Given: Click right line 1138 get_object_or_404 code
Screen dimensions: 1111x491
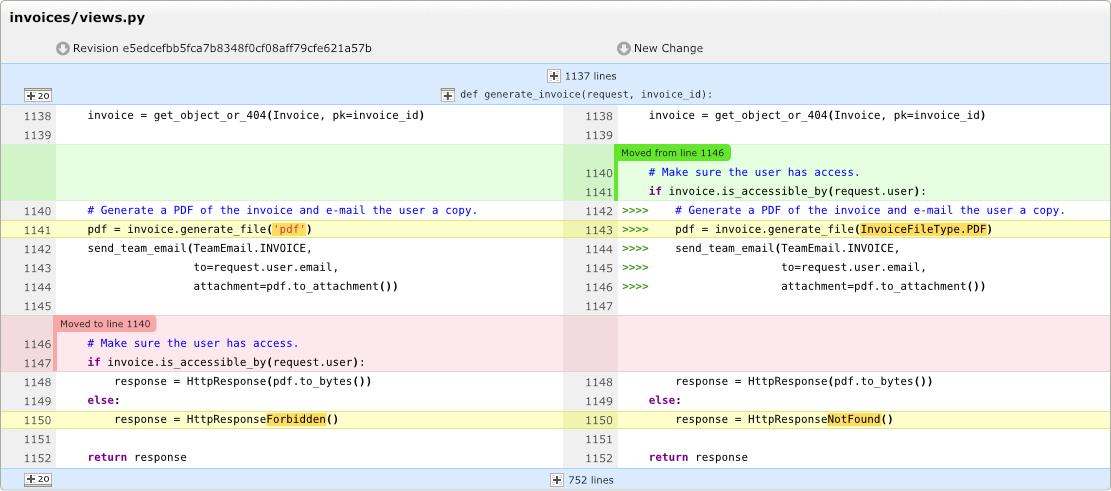Looking at the screenshot, I should coord(817,115).
